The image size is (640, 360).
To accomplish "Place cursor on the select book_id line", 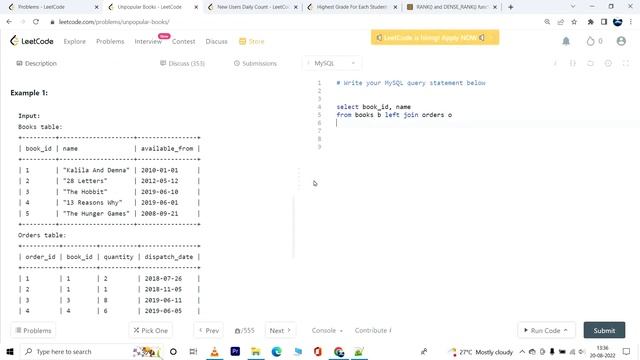I will [x=373, y=107].
